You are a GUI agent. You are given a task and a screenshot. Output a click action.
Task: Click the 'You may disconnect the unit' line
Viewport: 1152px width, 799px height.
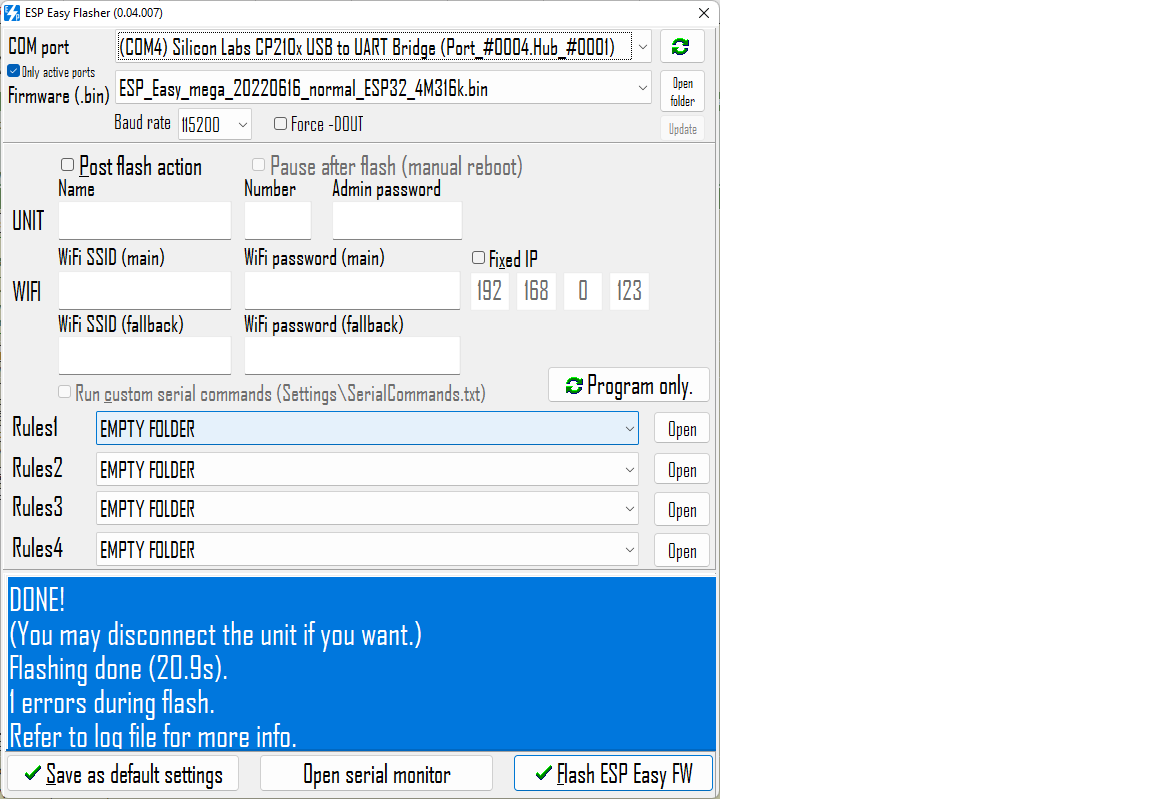(x=215, y=635)
